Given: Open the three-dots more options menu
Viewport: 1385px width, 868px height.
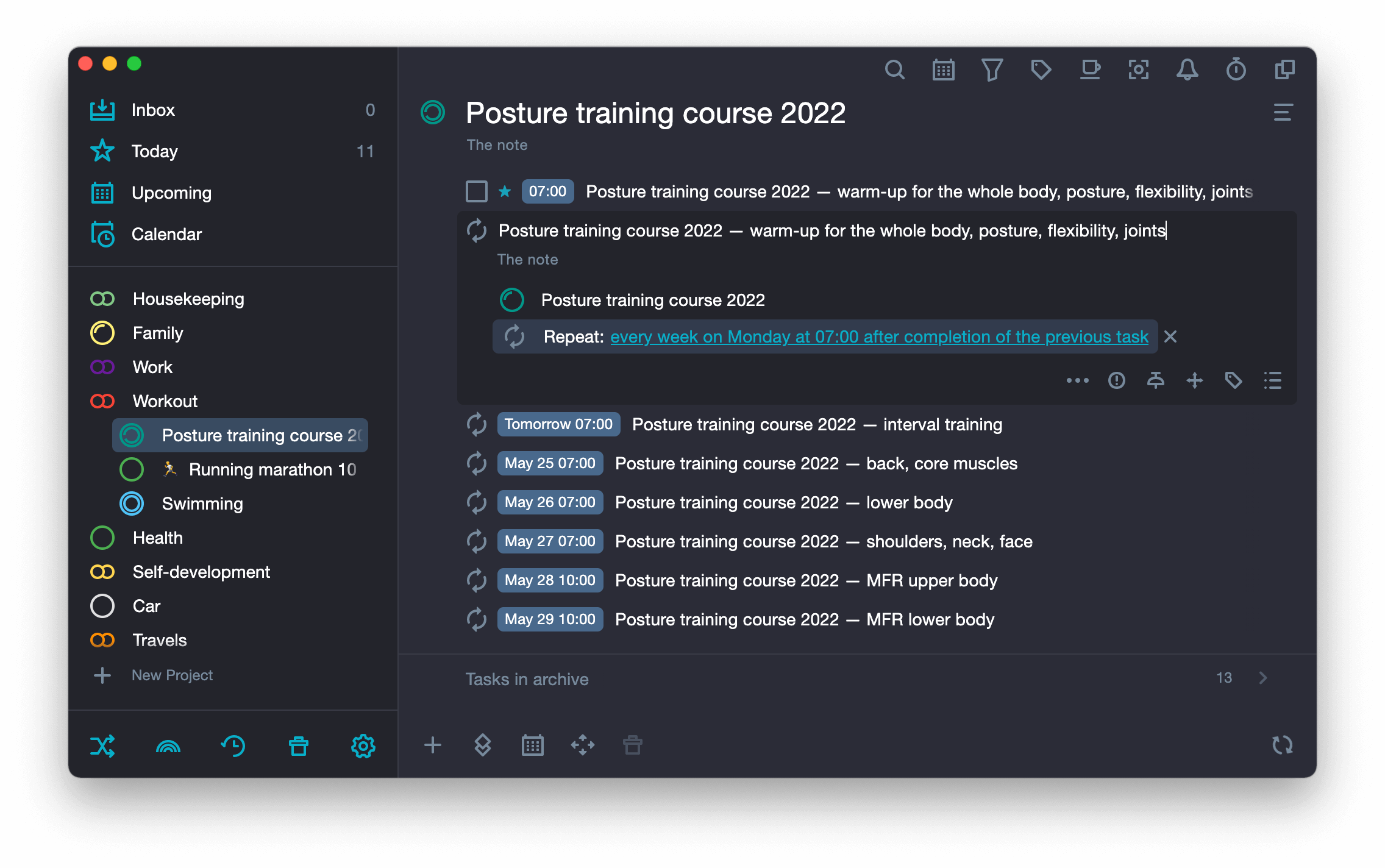Looking at the screenshot, I should [x=1077, y=380].
